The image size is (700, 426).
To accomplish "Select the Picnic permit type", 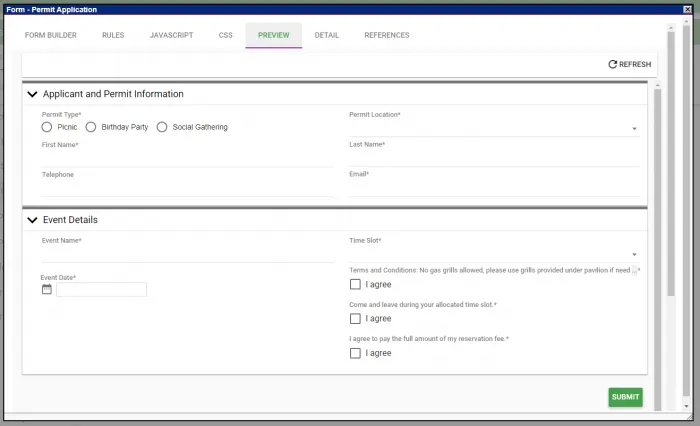I will click(47, 127).
